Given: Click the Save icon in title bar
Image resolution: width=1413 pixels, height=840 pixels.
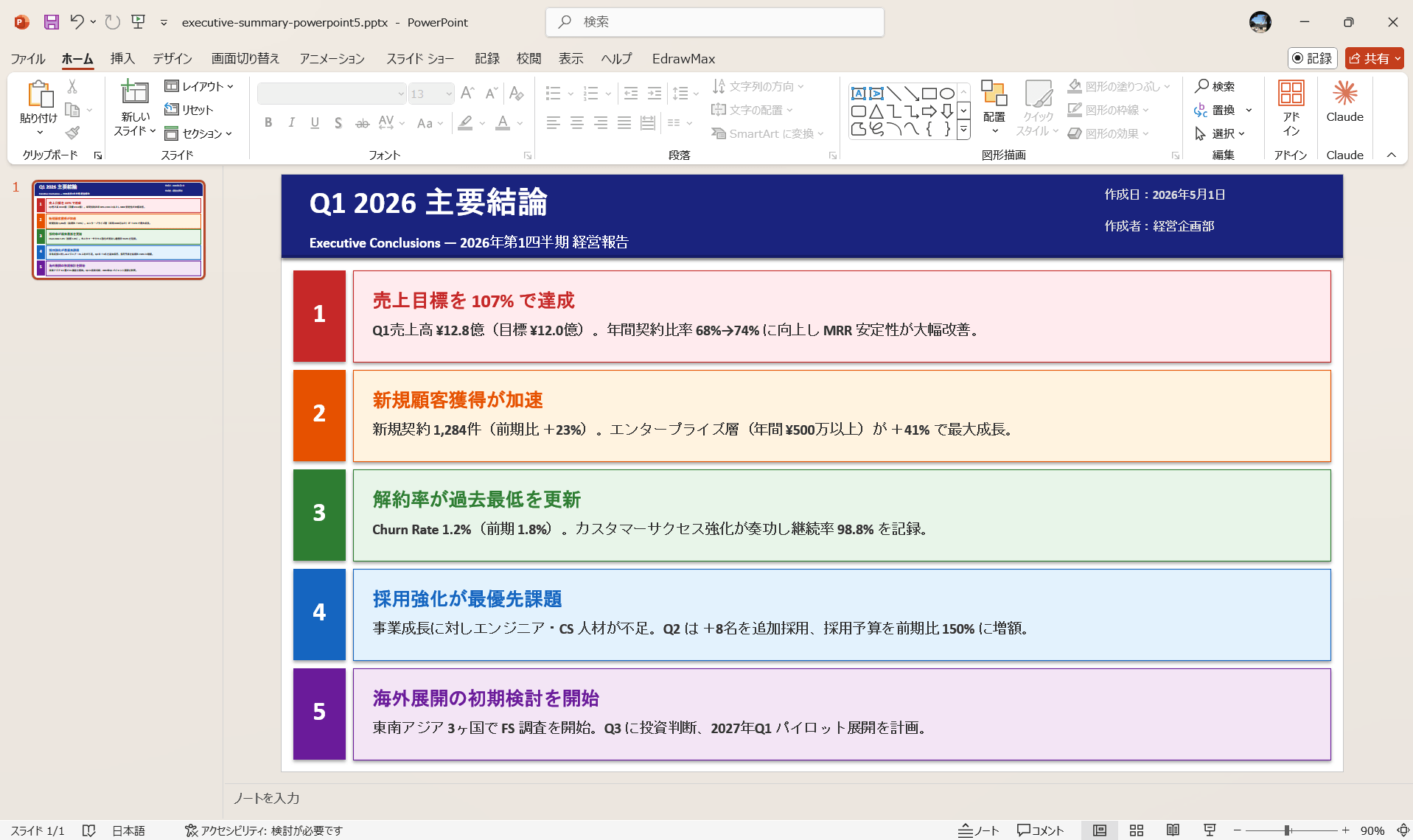Looking at the screenshot, I should pos(51,22).
